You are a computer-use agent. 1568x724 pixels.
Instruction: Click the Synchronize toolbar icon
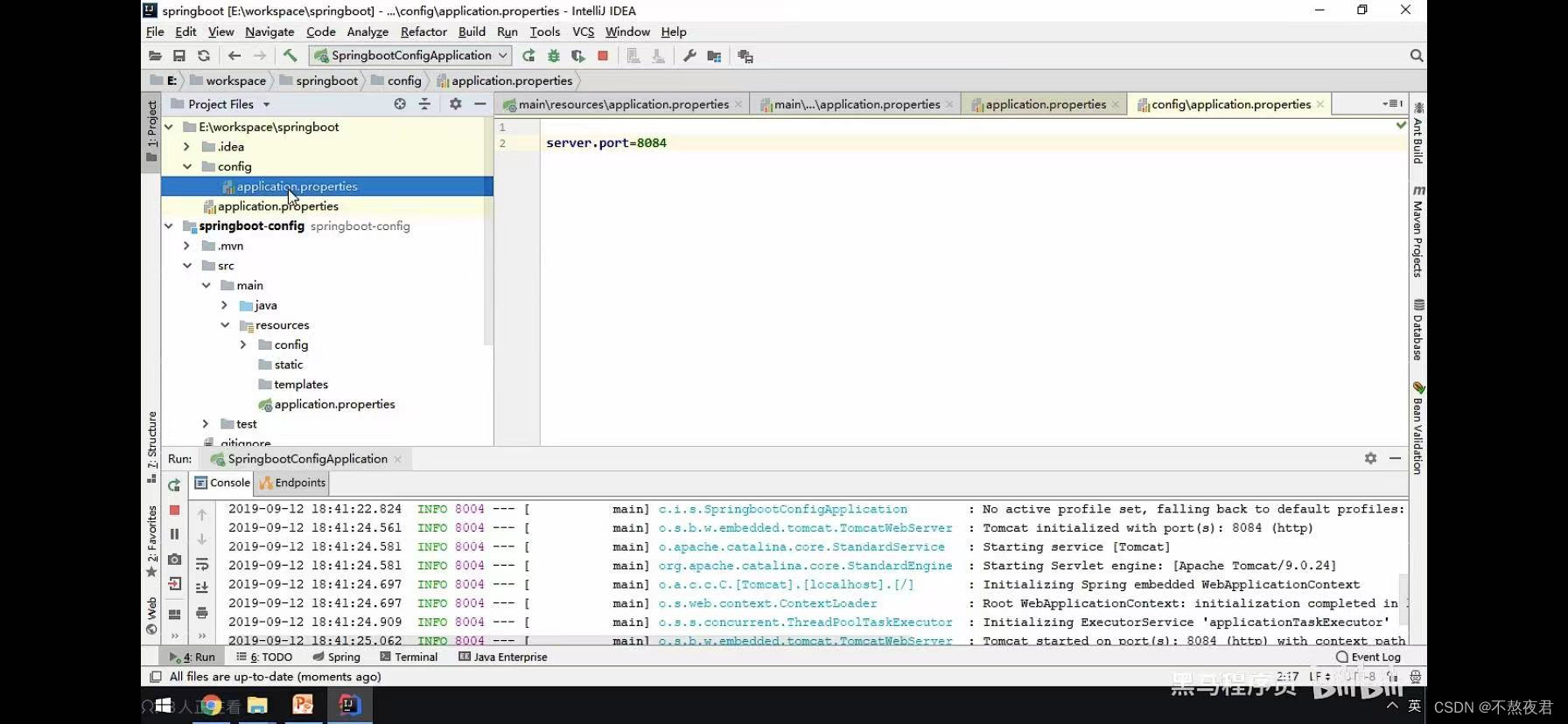click(204, 56)
